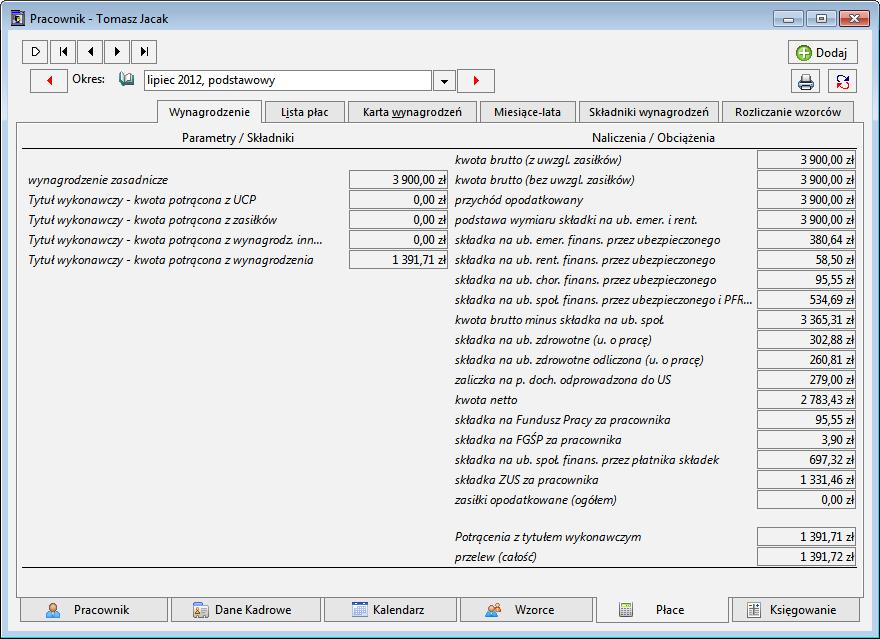The image size is (880, 639).
Task: Click the wynagrodzenie zasadnicze value field
Action: click(398, 180)
